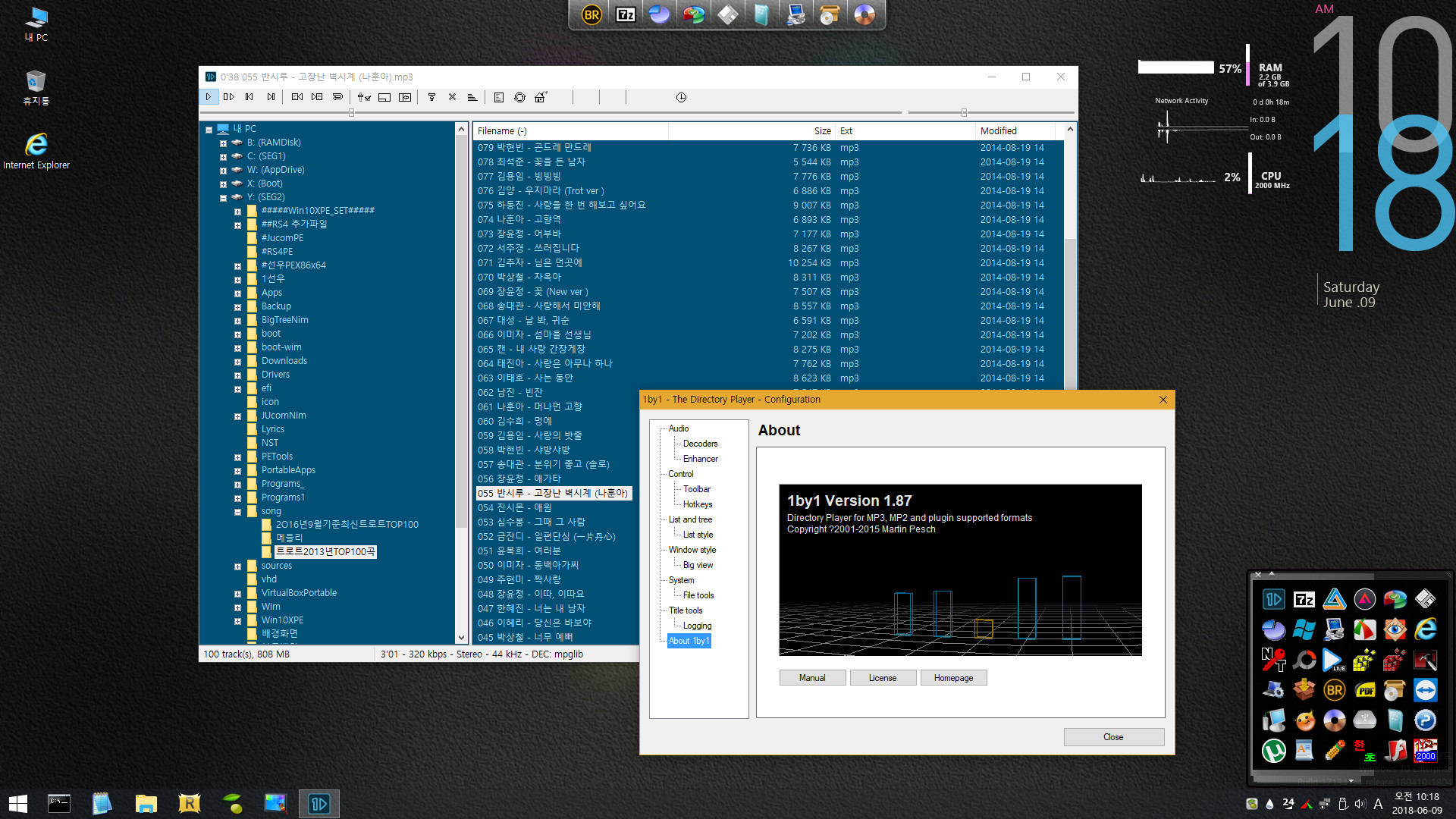Open File Explorer from the taskbar

146,804
